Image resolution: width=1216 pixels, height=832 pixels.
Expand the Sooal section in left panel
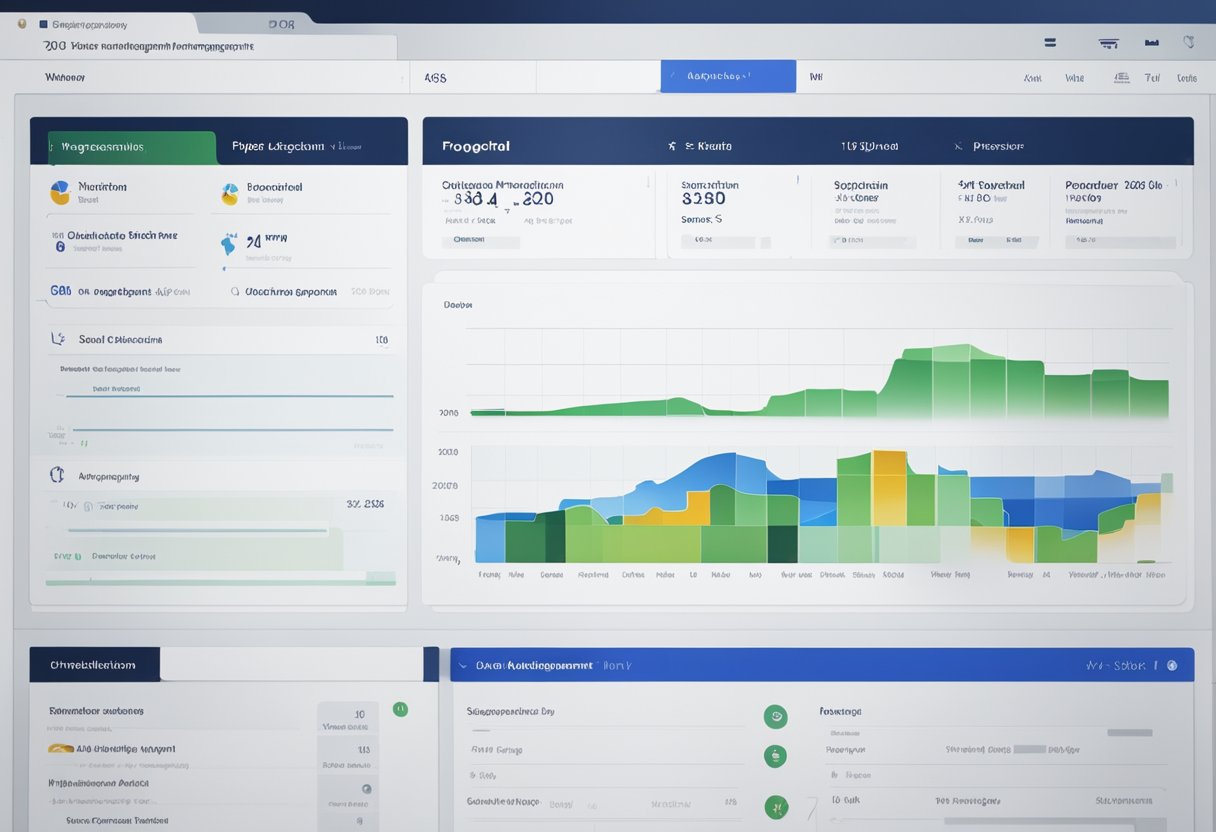coord(58,339)
